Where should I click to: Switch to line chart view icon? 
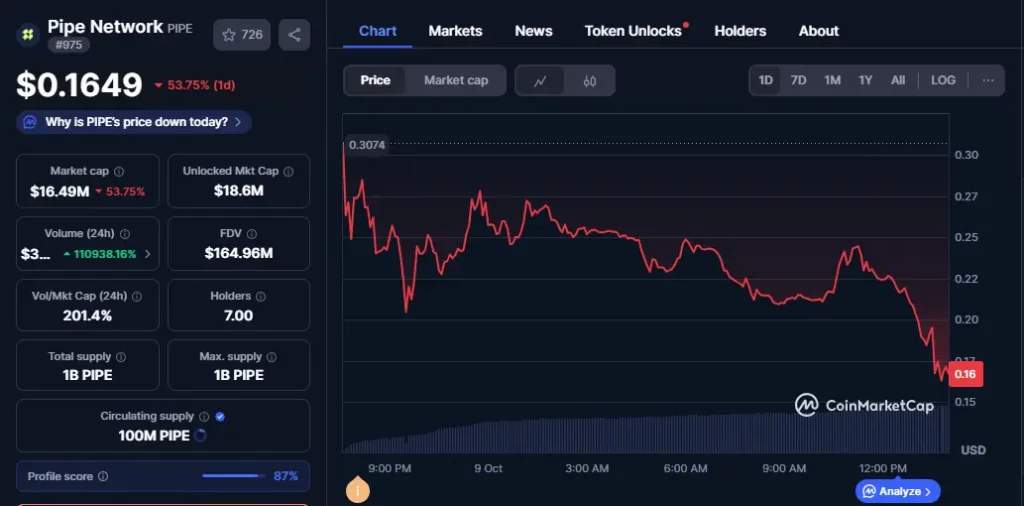[x=540, y=81]
